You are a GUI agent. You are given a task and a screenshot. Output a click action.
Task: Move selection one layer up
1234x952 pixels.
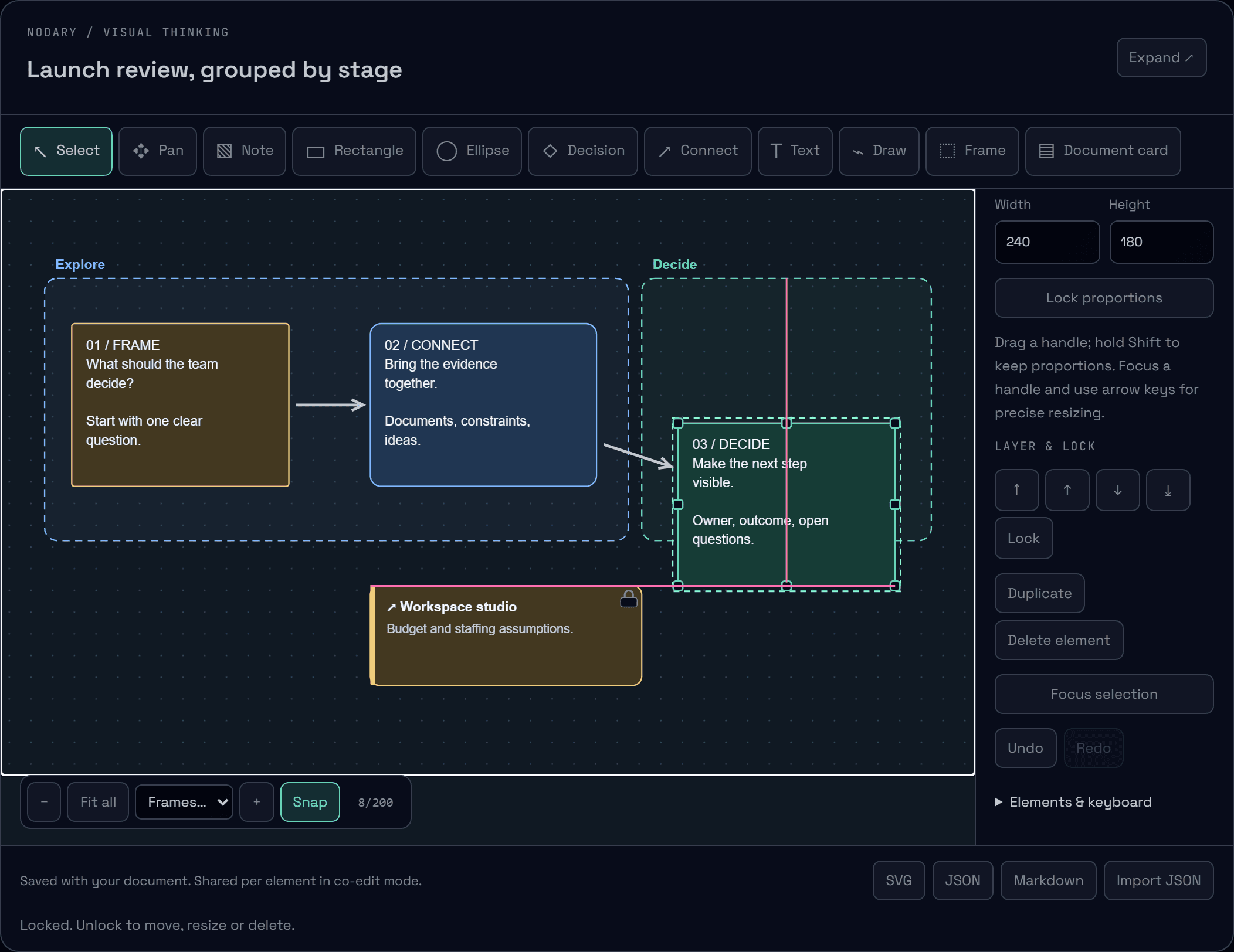click(x=1067, y=490)
